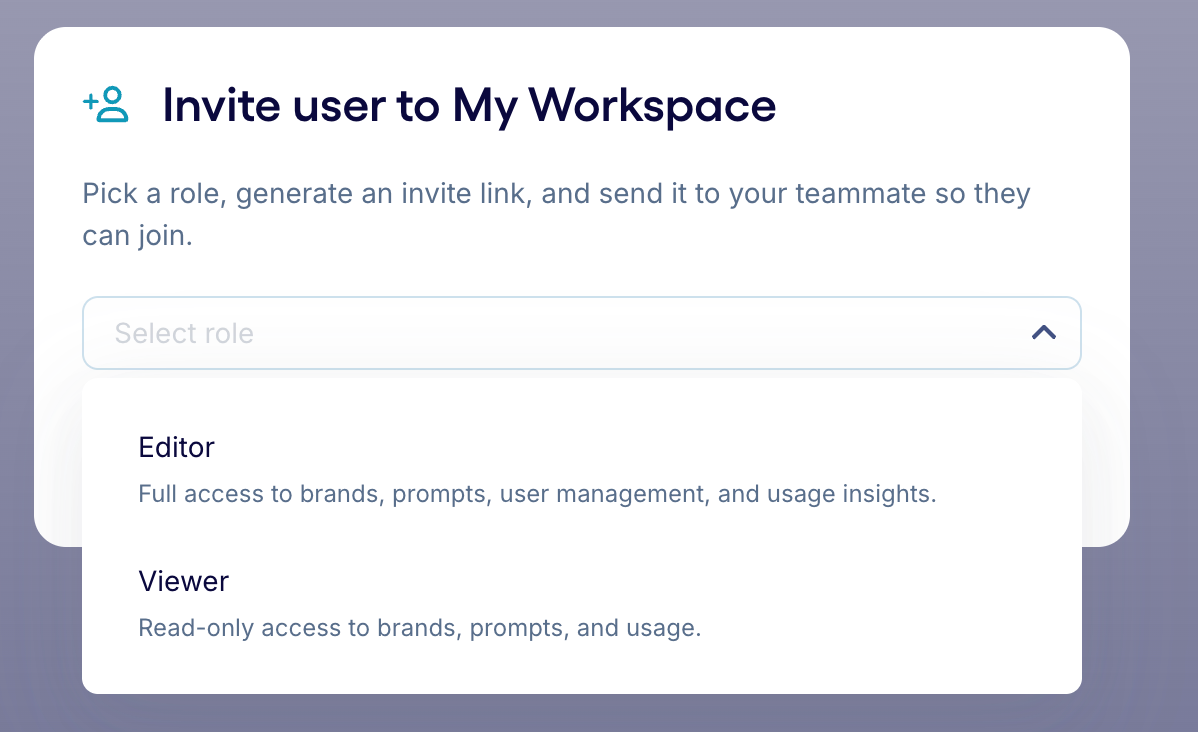This screenshot has width=1198, height=732.
Task: Click the teal plus-person invite icon
Action: pos(106,105)
